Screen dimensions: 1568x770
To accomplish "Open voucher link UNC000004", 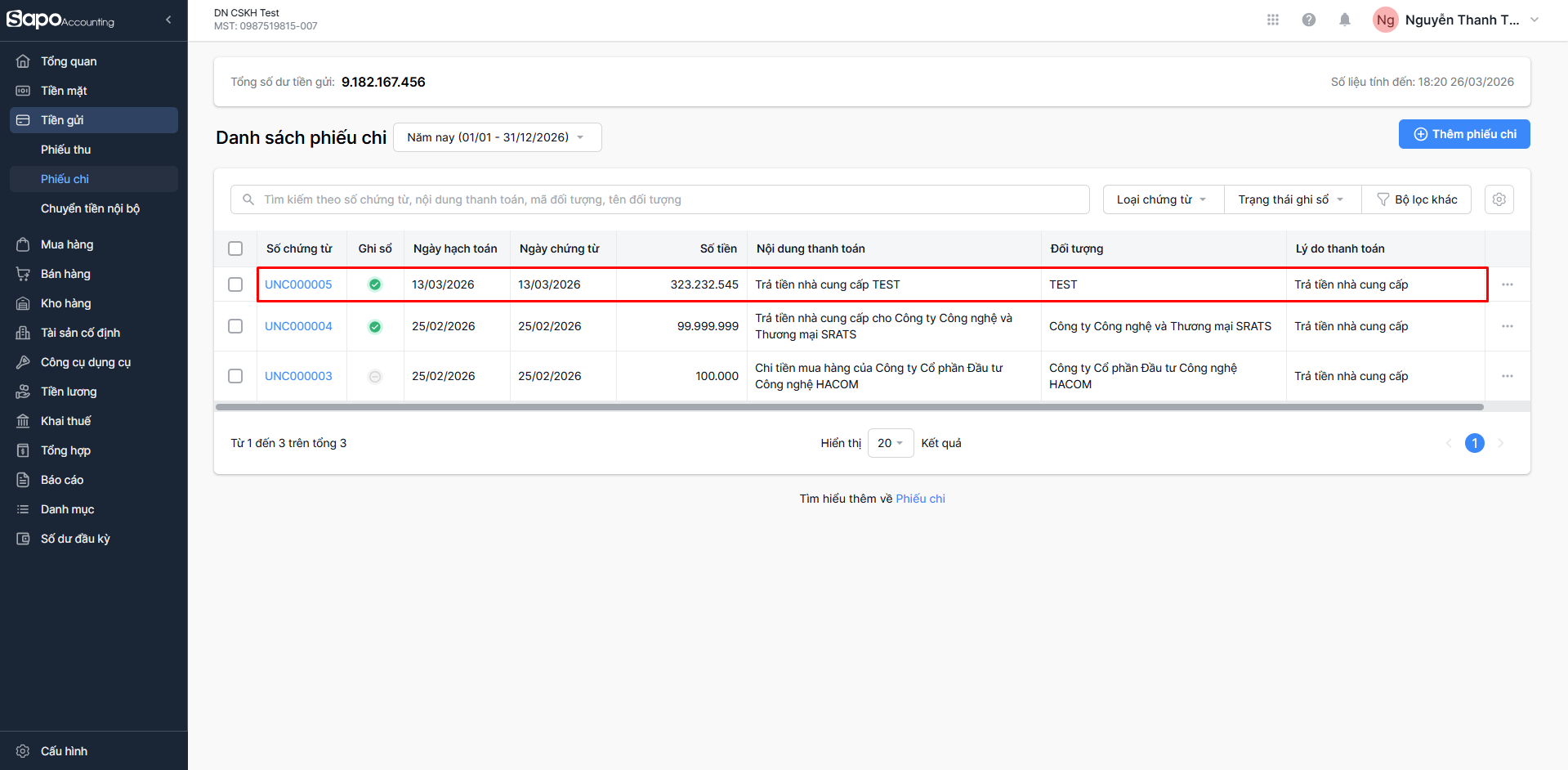I will [298, 326].
